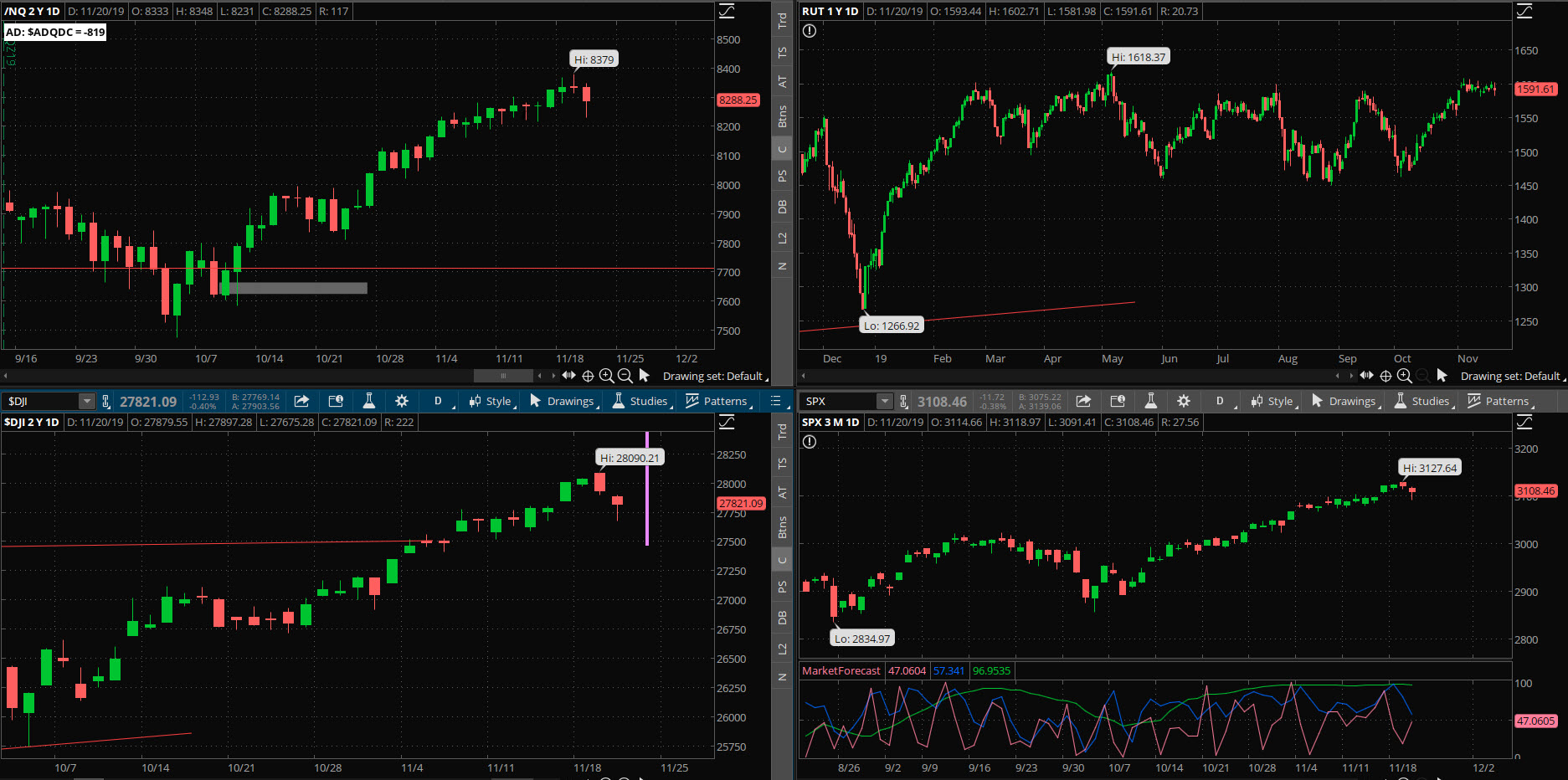The image size is (1568, 780).
Task: Toggle the DB side button beside the /NQ chart
Action: [x=782, y=207]
